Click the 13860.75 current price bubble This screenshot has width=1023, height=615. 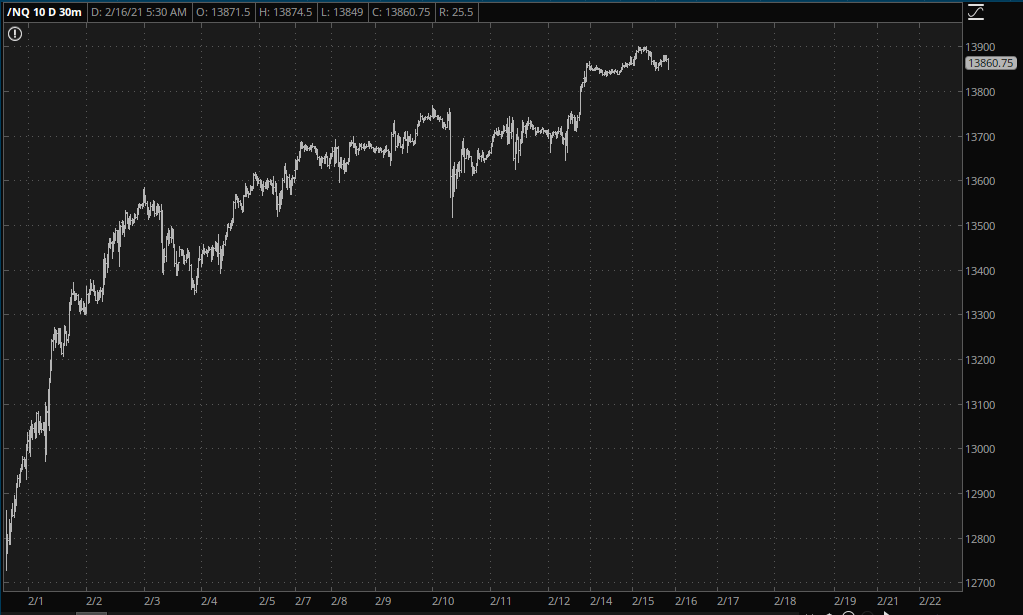coord(991,63)
